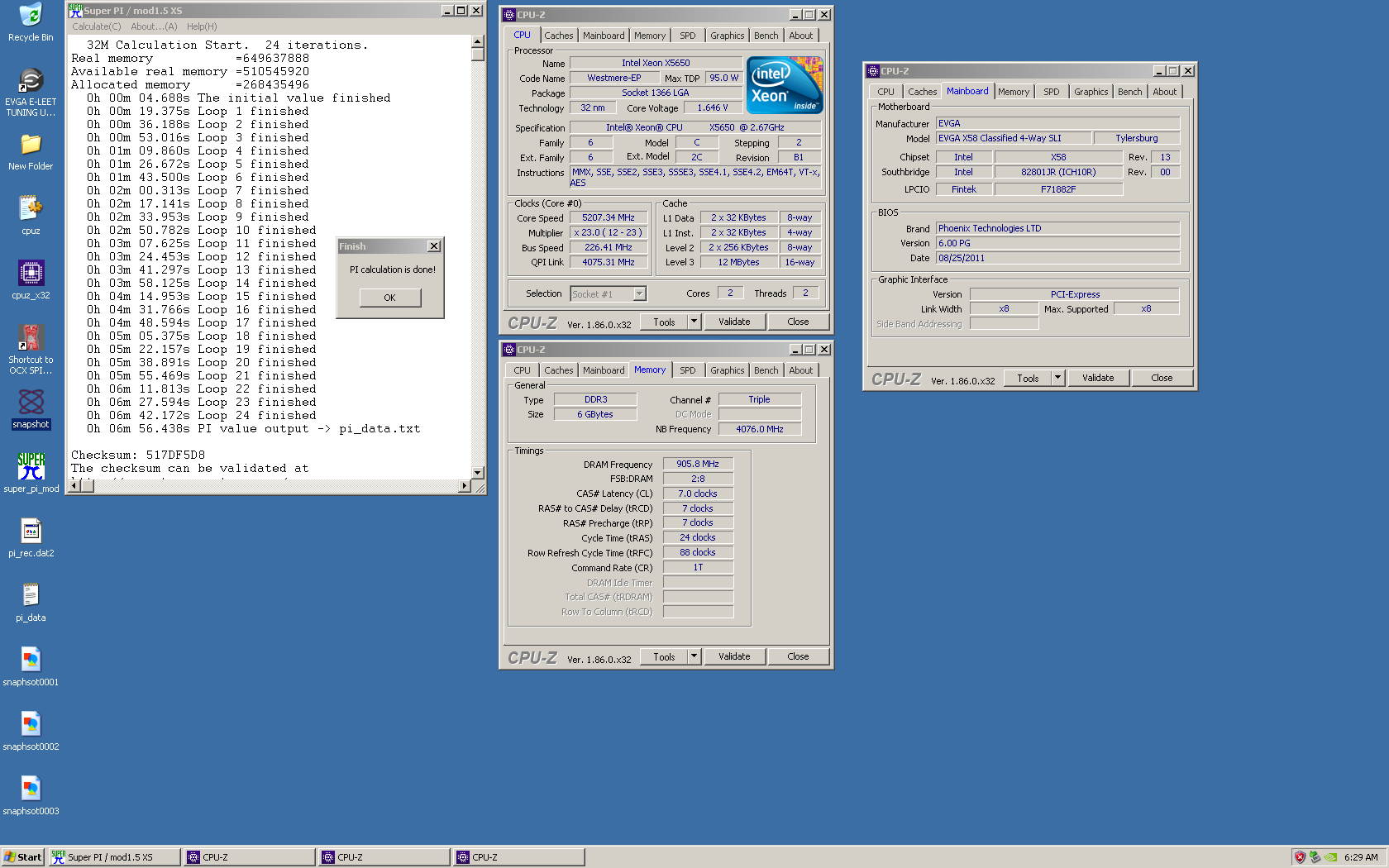Screen dimensions: 1389x868
Task: Activate the first CPU-Z taskbar button
Action: pyautogui.click(x=250, y=857)
